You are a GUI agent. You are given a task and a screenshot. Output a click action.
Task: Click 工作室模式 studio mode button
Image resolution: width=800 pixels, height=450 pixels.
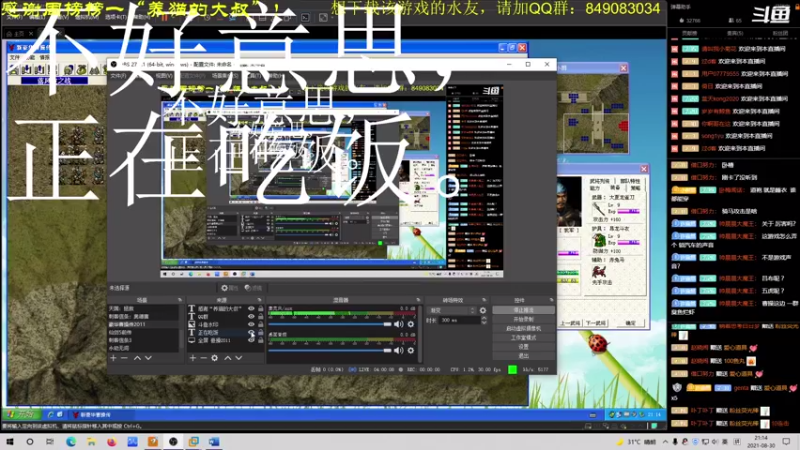click(x=523, y=337)
